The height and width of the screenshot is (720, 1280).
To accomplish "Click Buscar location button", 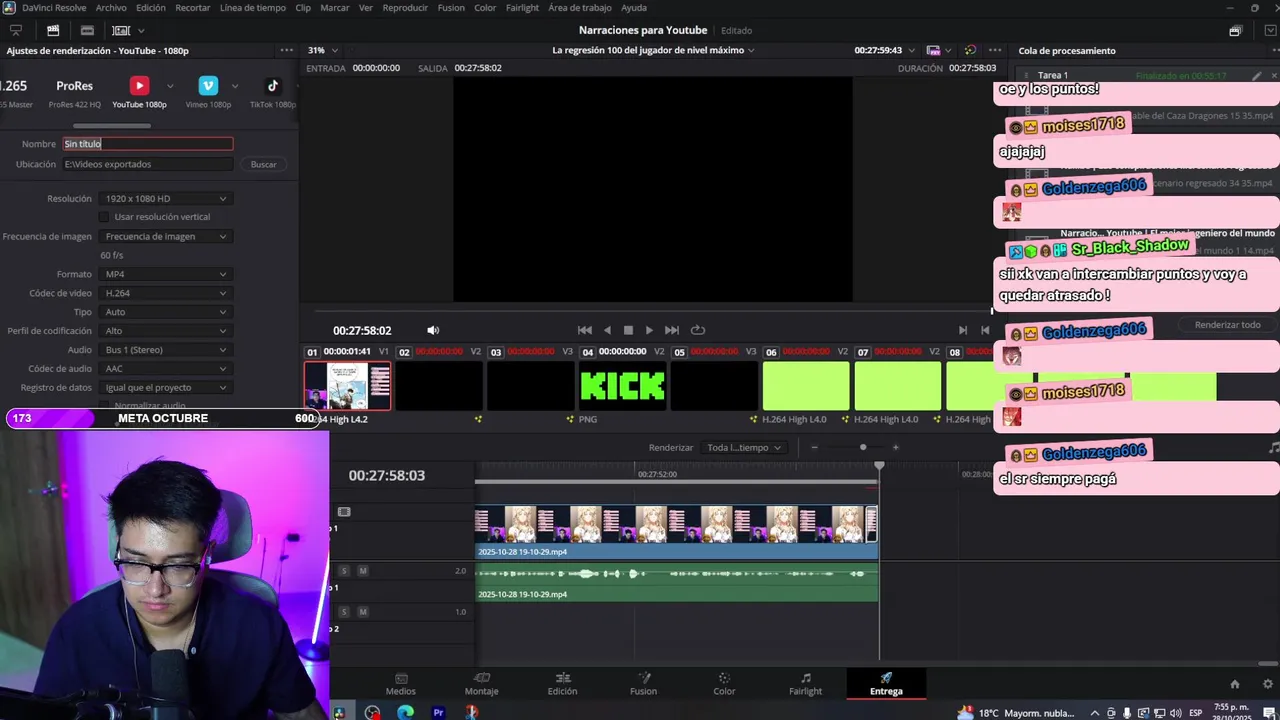I will (264, 164).
